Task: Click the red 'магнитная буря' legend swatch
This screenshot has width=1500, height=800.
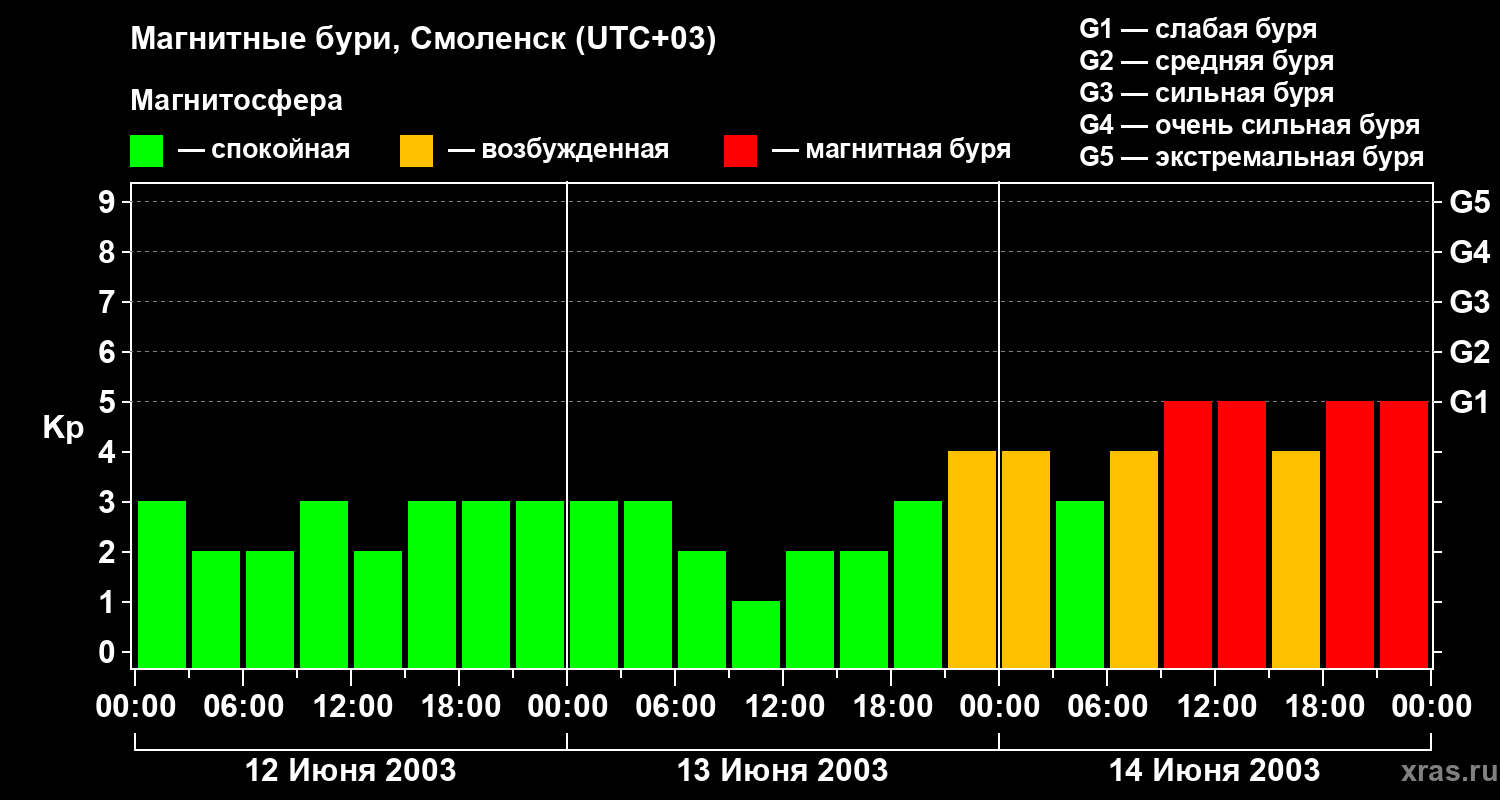Action: (740, 151)
